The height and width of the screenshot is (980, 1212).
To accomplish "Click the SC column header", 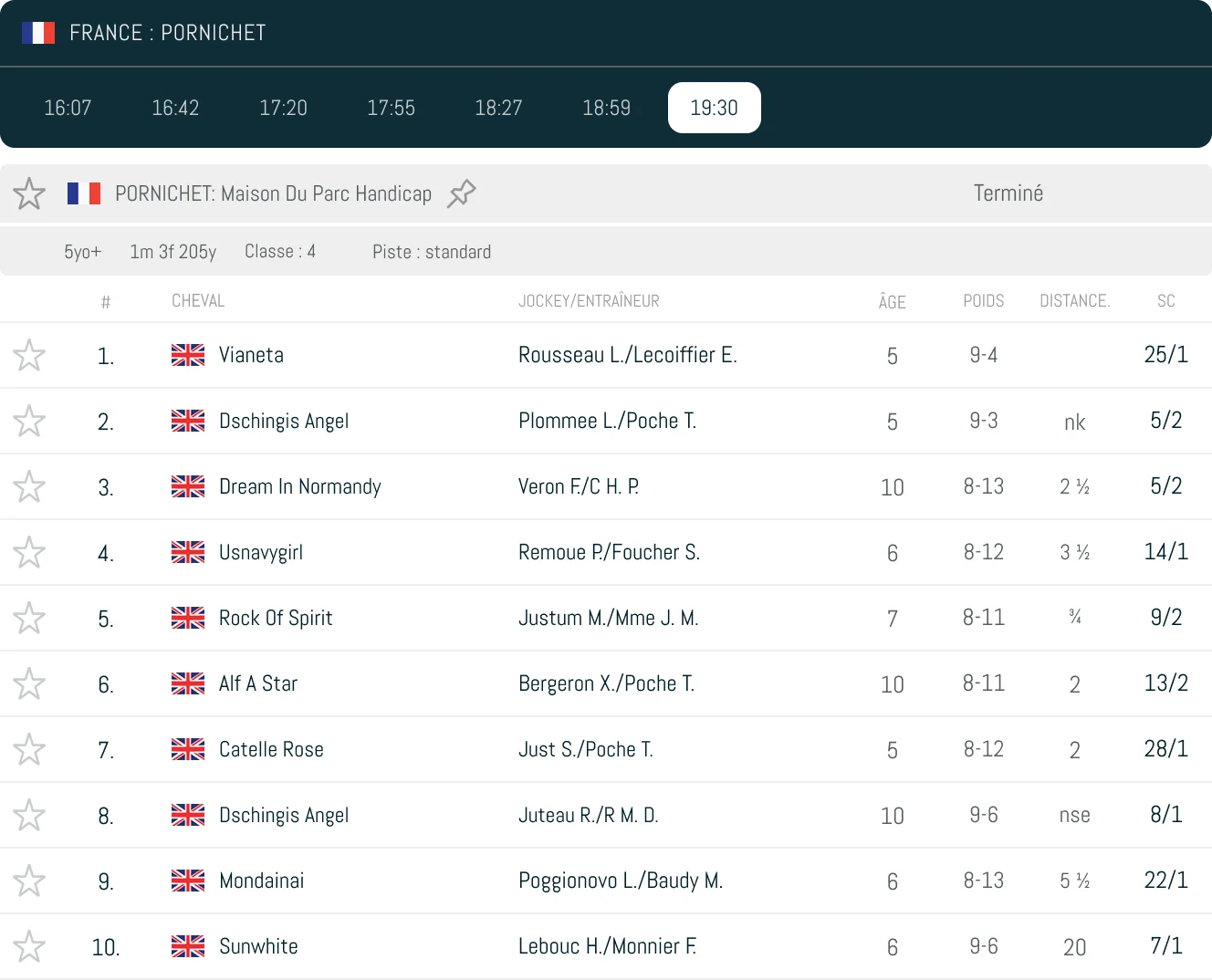I will click(x=1165, y=301).
